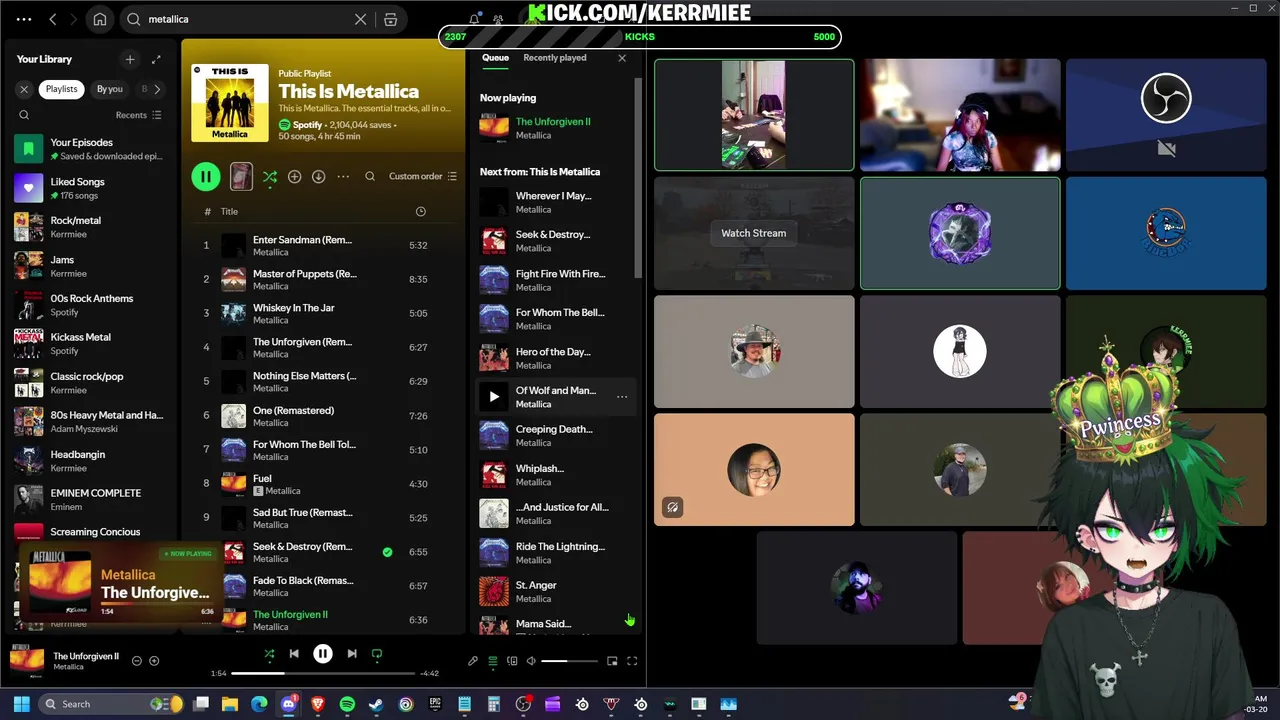The width and height of the screenshot is (1280, 720).
Task: Open the playlist preview thumbnail button
Action: pos(241,176)
